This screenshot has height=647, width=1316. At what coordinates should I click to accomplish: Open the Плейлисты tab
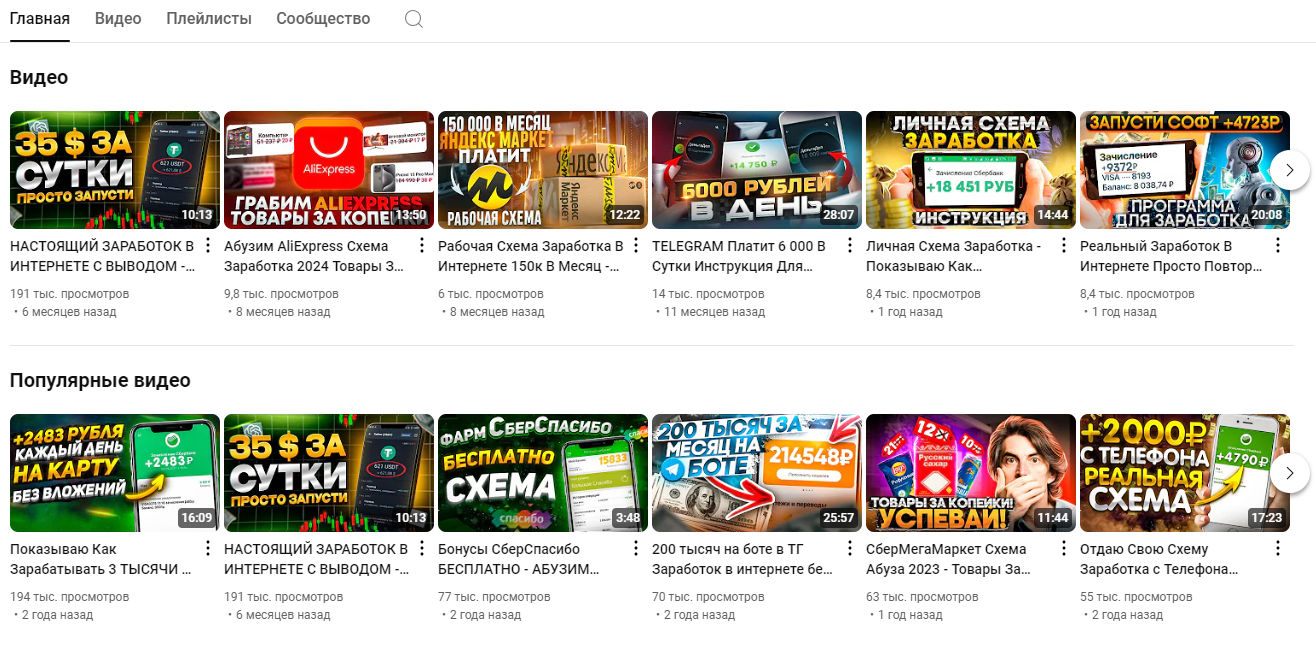pyautogui.click(x=209, y=19)
